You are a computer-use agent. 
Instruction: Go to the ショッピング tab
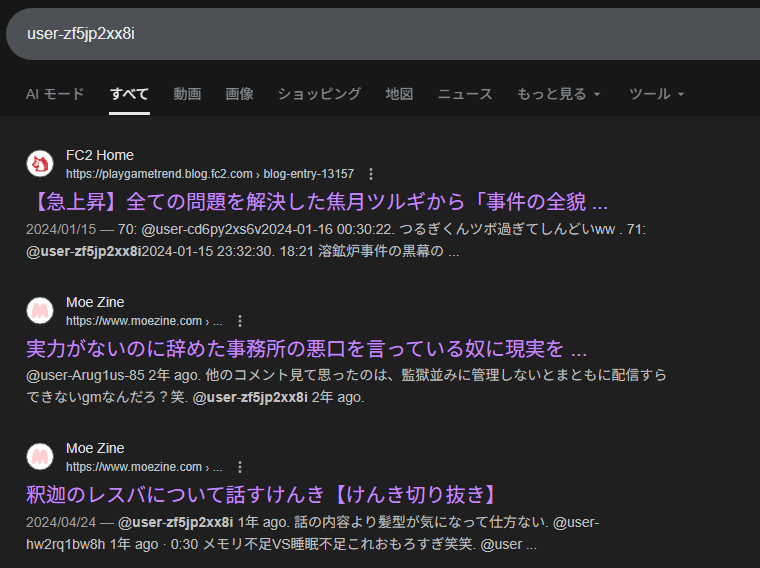319,94
